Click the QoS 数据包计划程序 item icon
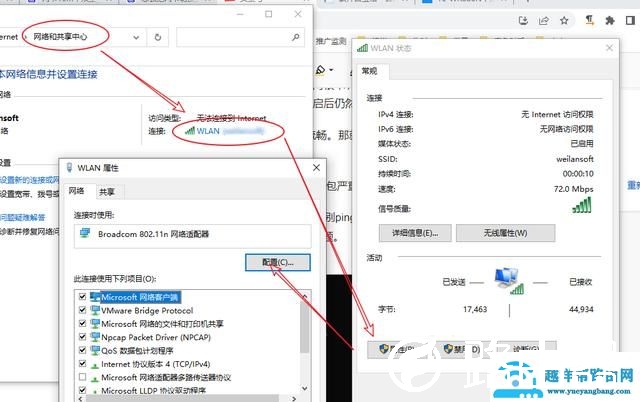Screen dimensions: 640x402 (95, 350)
